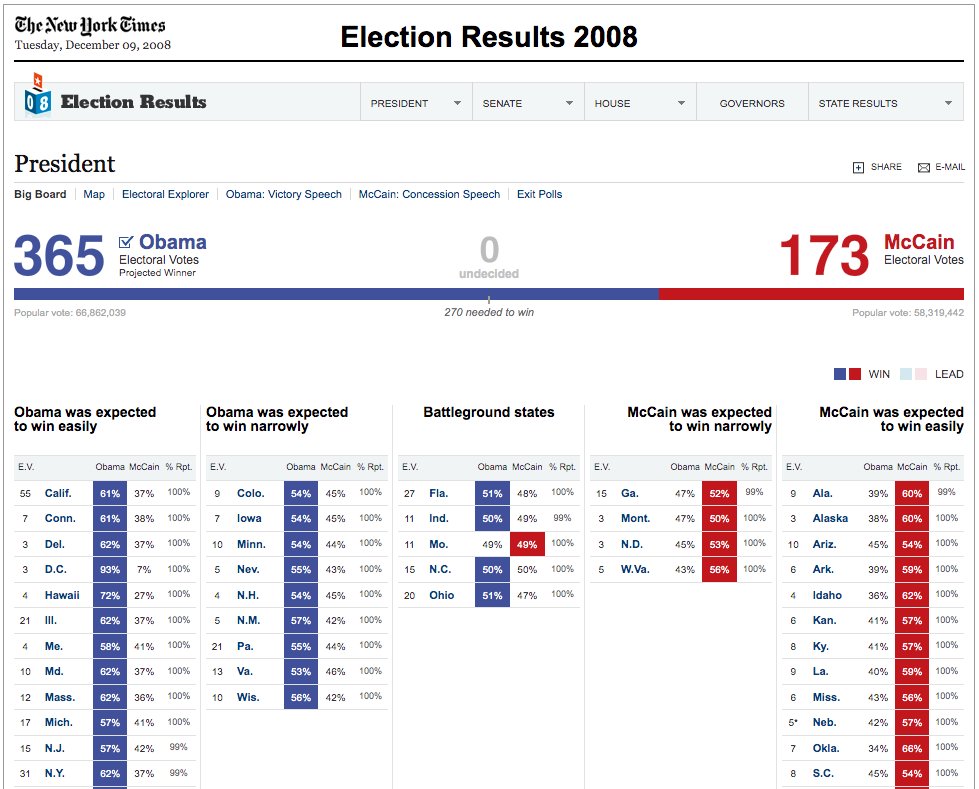Open the Exit Polls link
This screenshot has width=979, height=789.
[539, 194]
